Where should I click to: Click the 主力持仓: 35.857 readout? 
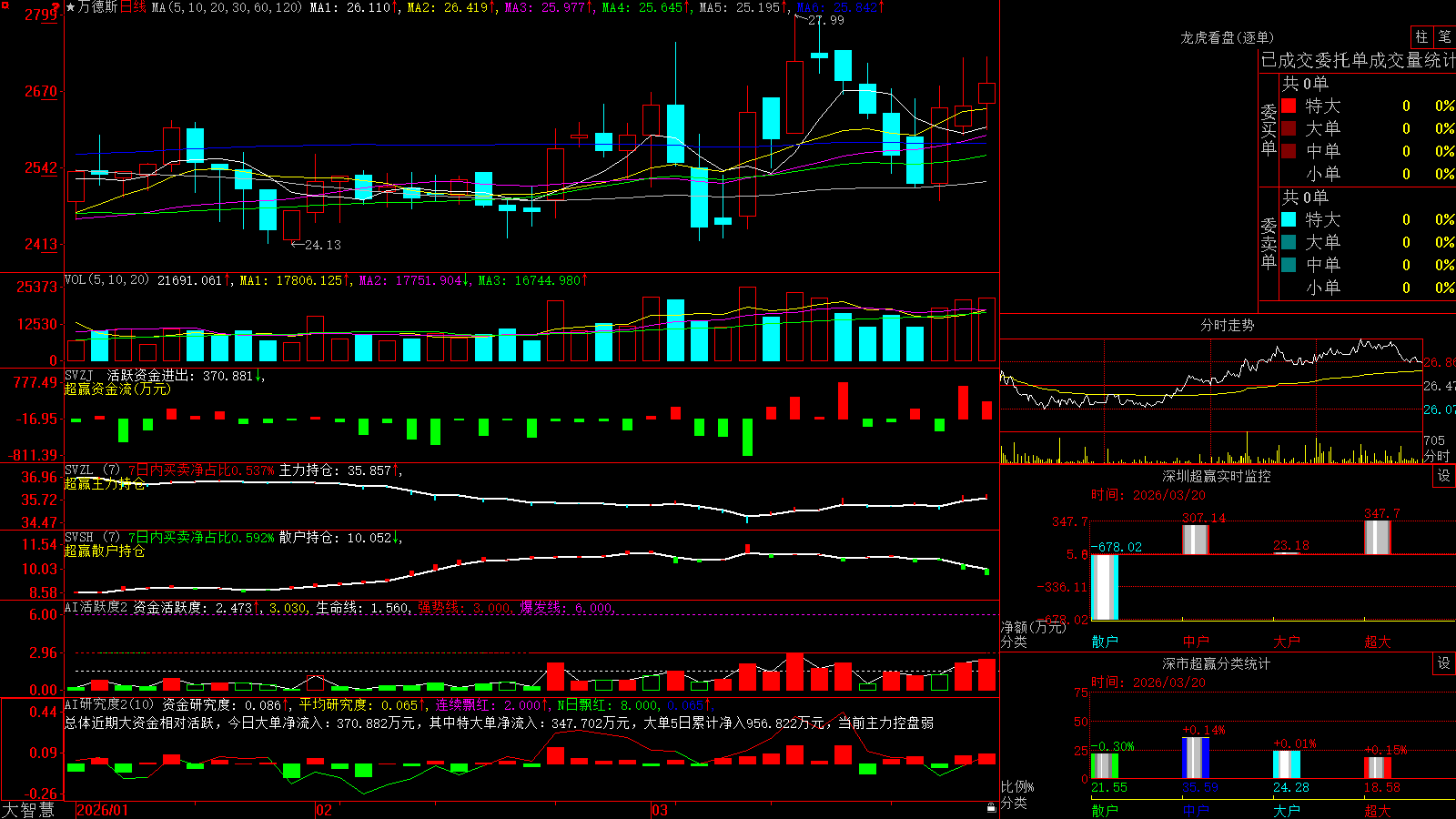(x=334, y=470)
